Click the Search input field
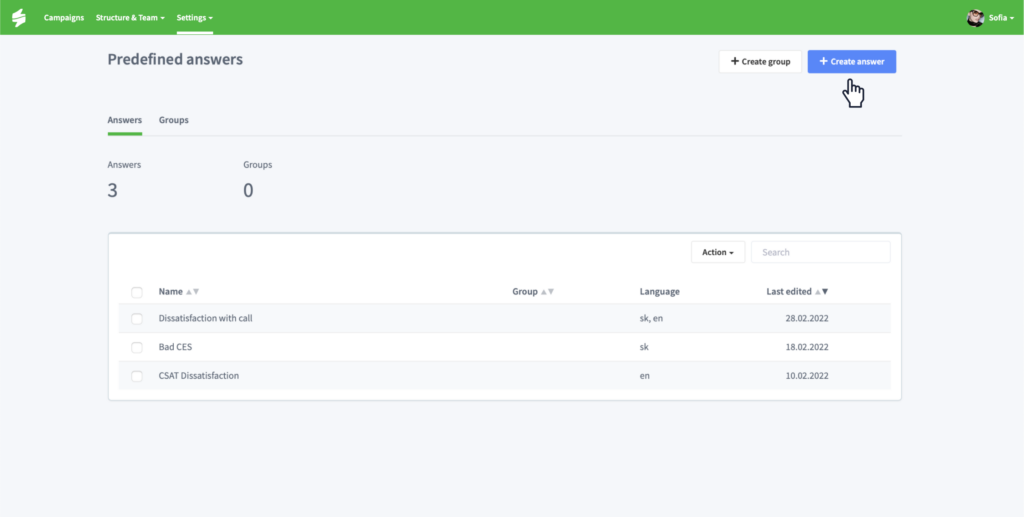This screenshot has height=517, width=1024. pos(820,252)
